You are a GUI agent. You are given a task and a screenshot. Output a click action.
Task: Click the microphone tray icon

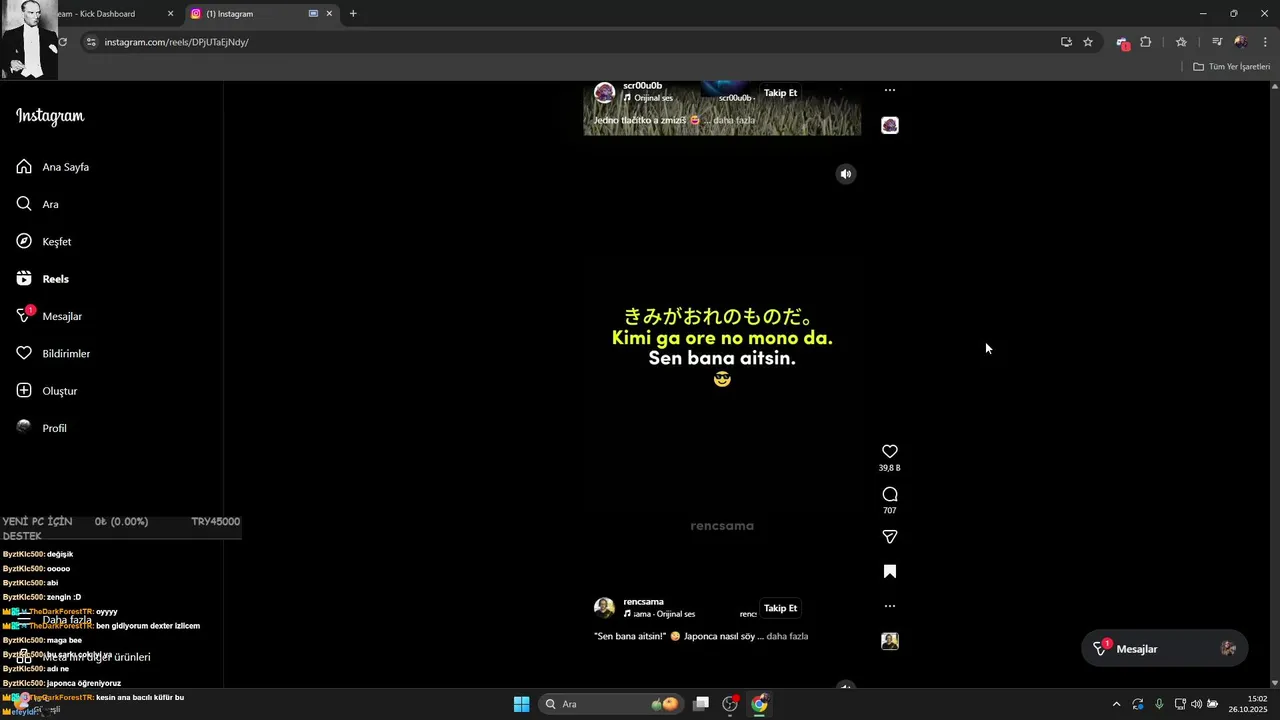pos(1159,704)
